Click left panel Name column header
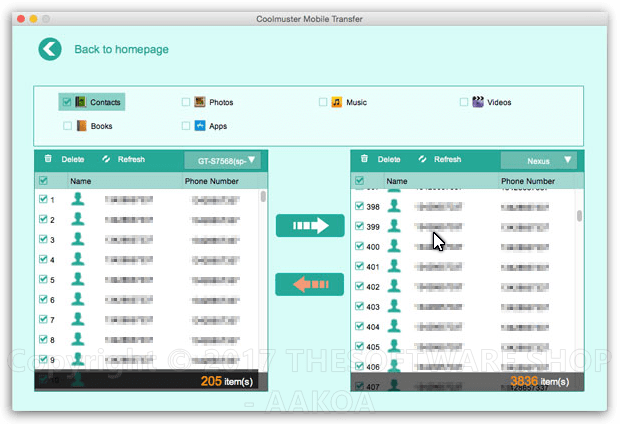 click(x=81, y=181)
